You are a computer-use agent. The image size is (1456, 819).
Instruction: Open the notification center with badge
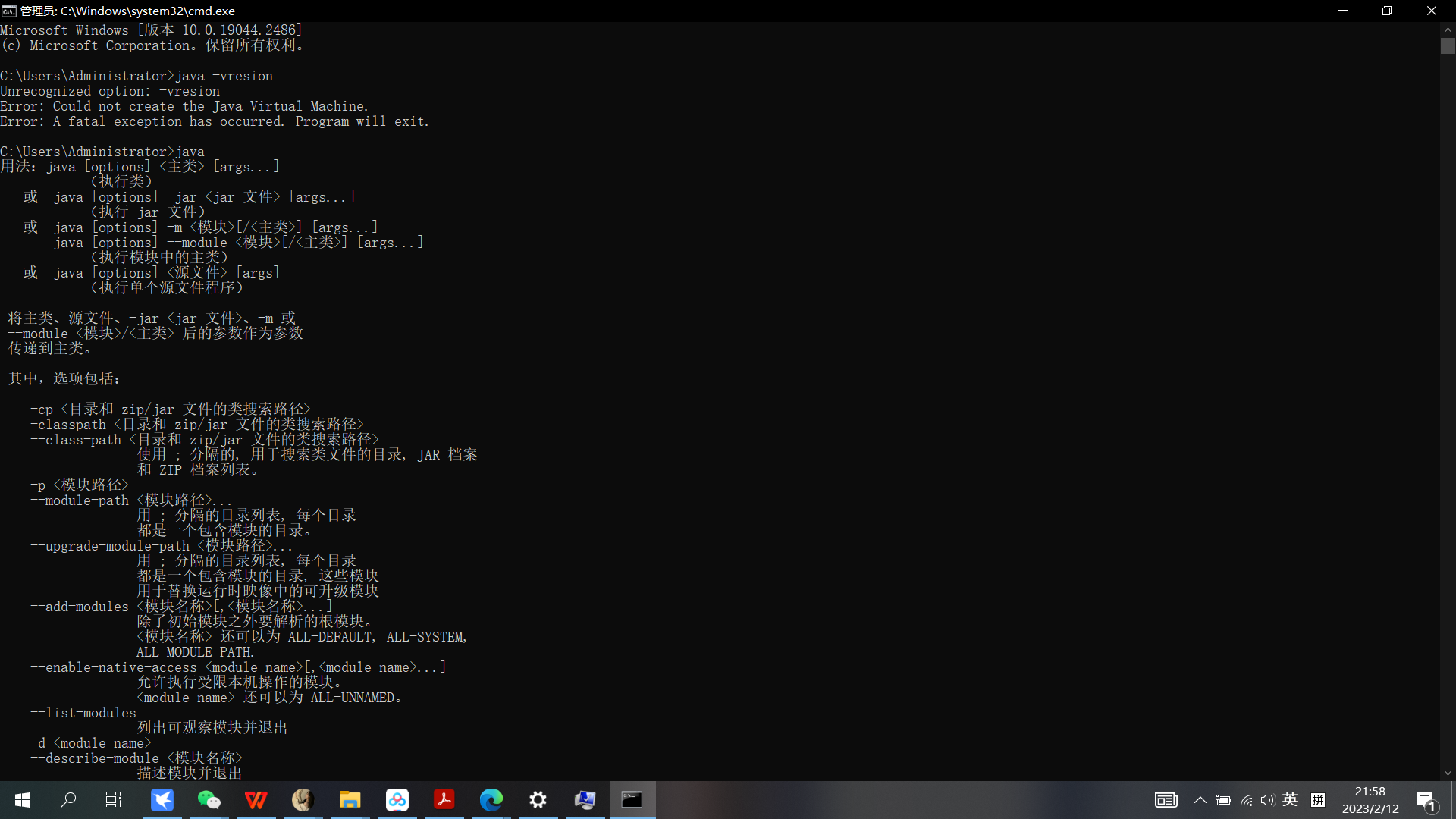1426,800
